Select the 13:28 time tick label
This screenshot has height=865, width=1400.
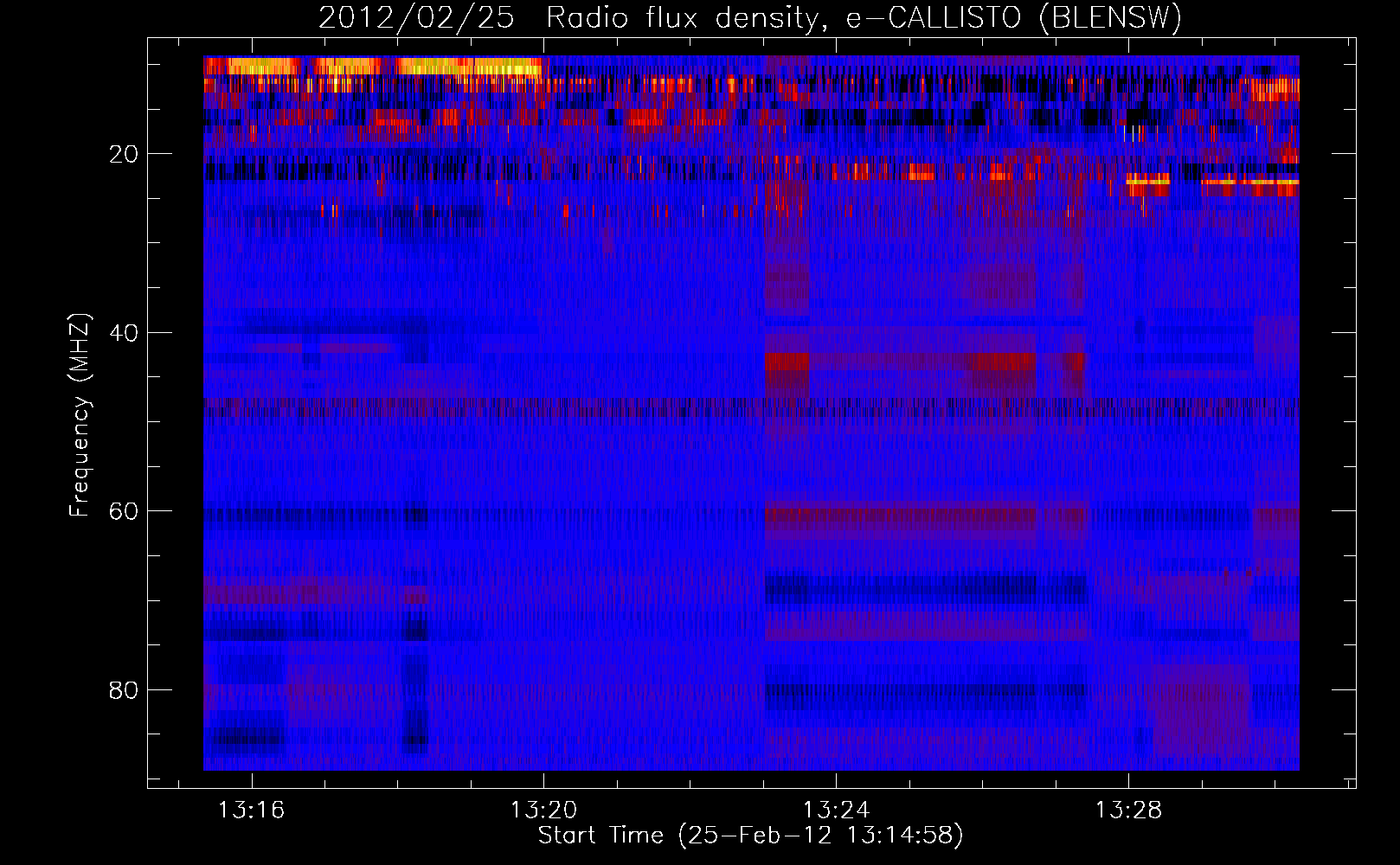[x=1129, y=811]
